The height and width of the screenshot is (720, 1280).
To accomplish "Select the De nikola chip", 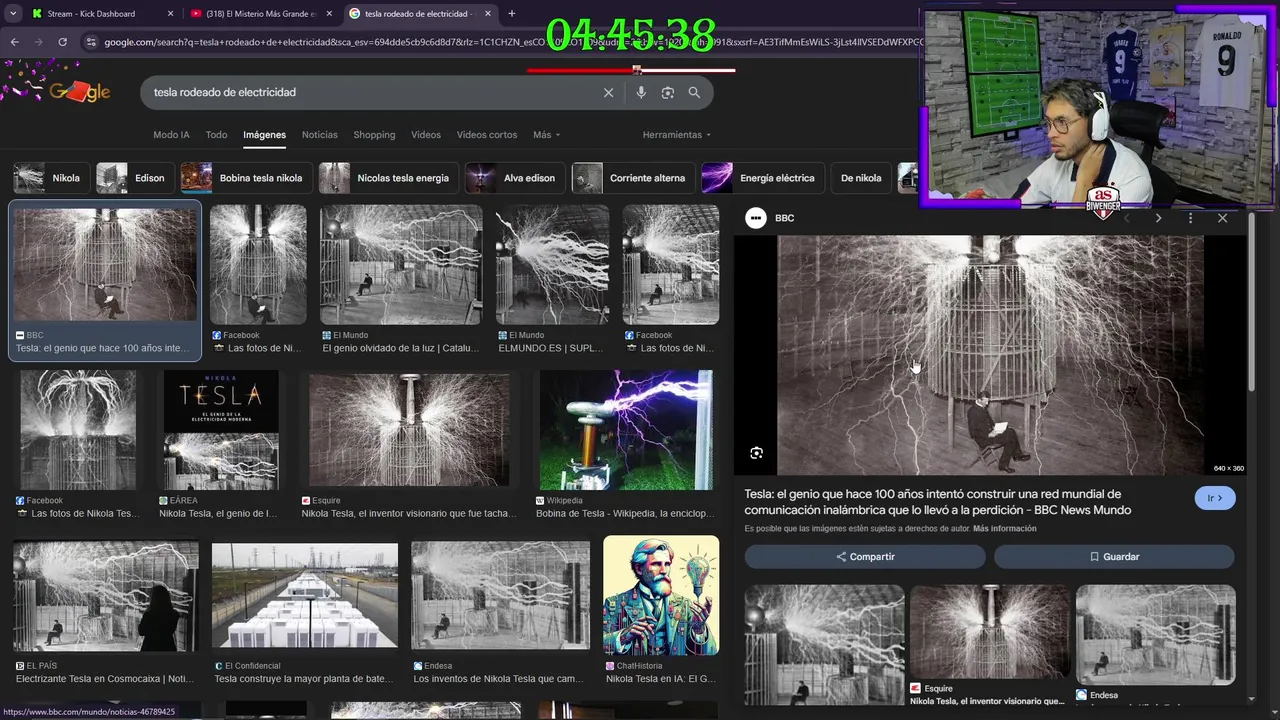I will coord(861,178).
